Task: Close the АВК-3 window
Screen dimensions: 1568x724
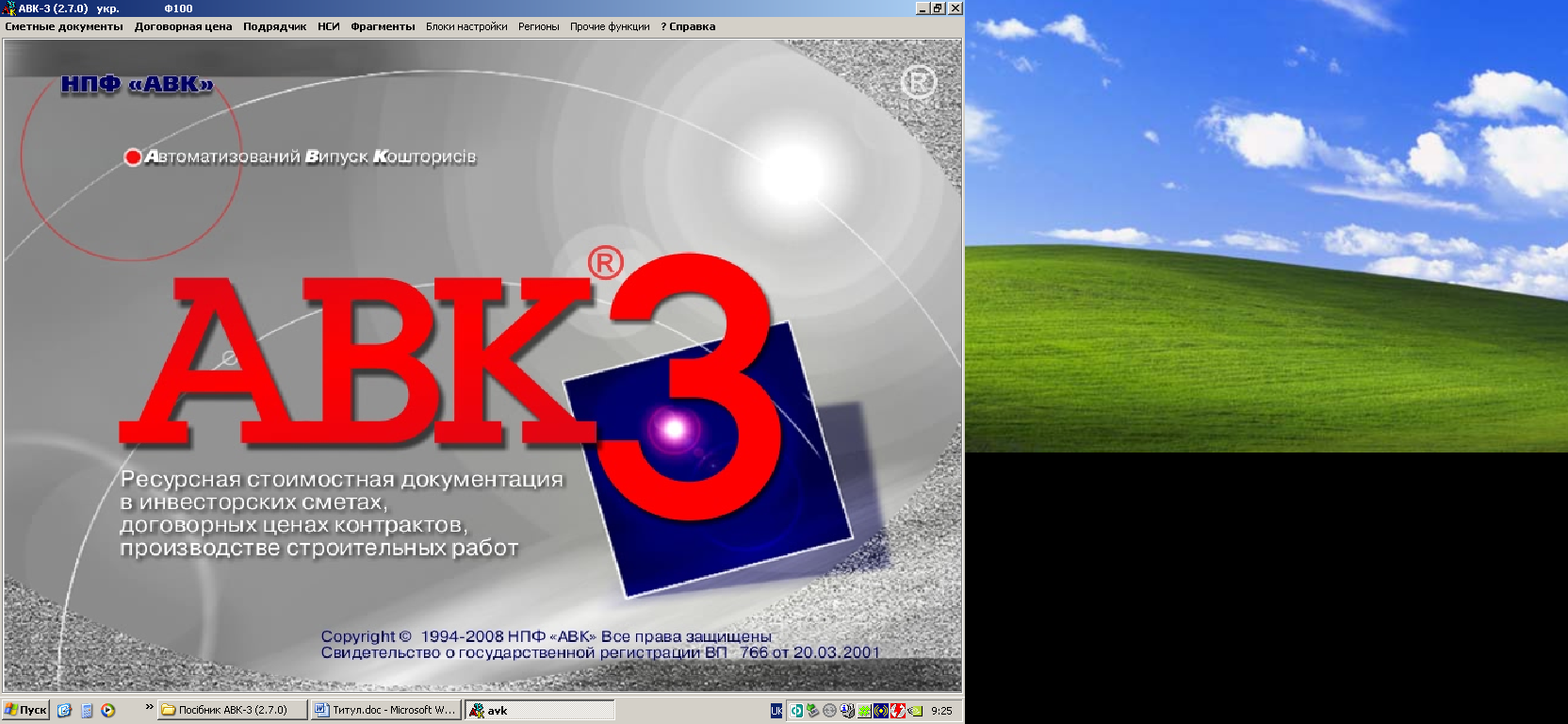Action: pyautogui.click(x=955, y=8)
